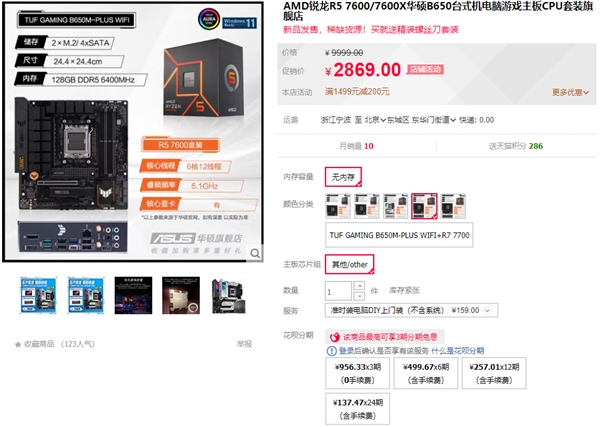600x427 pixels.
Task: Click the Huabei logo in installment banner
Action: coord(335,337)
